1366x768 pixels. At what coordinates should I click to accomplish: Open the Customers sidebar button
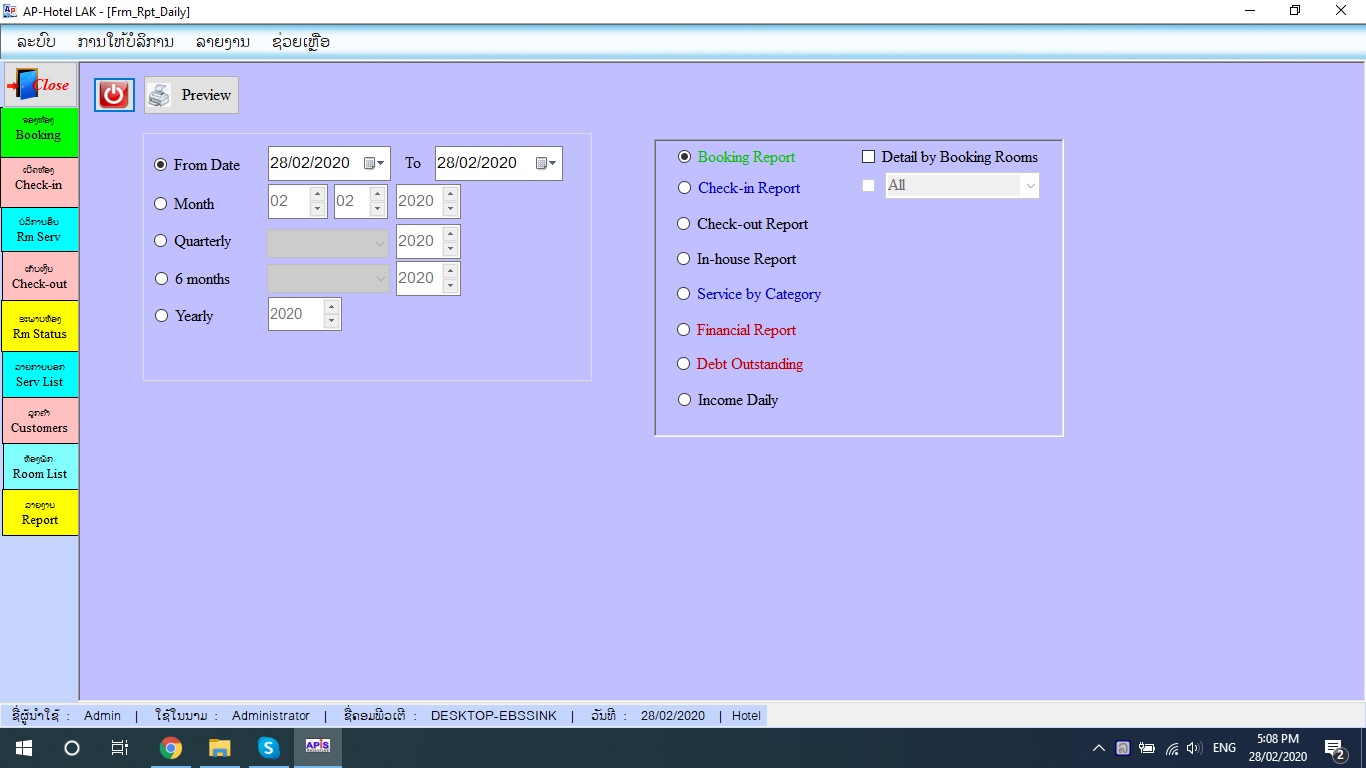[39, 422]
